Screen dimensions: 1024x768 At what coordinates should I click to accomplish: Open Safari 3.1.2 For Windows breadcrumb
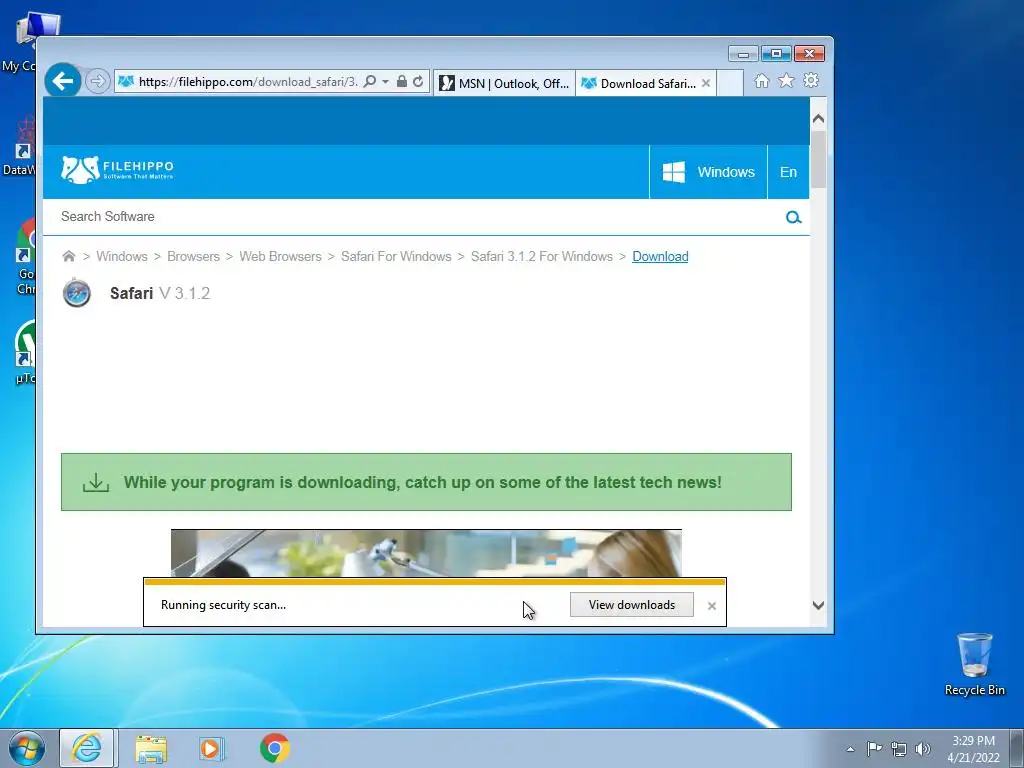point(542,256)
